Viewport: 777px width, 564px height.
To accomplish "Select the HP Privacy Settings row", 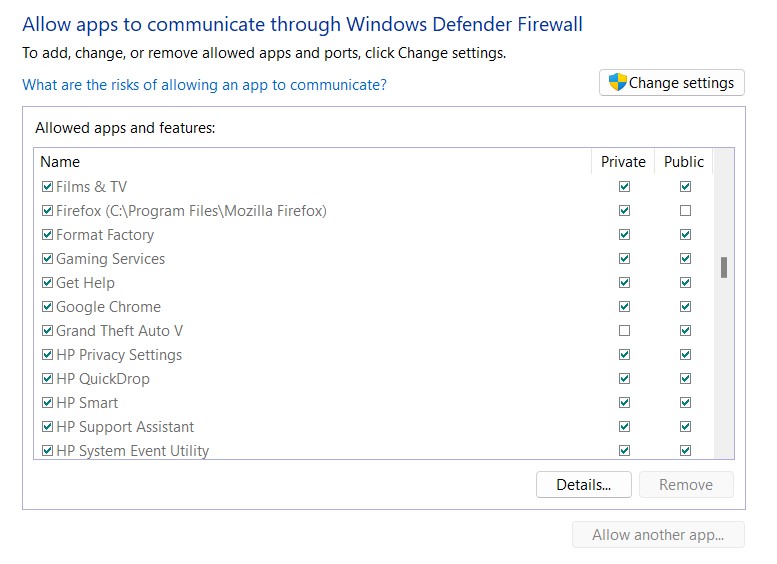I will [x=119, y=355].
